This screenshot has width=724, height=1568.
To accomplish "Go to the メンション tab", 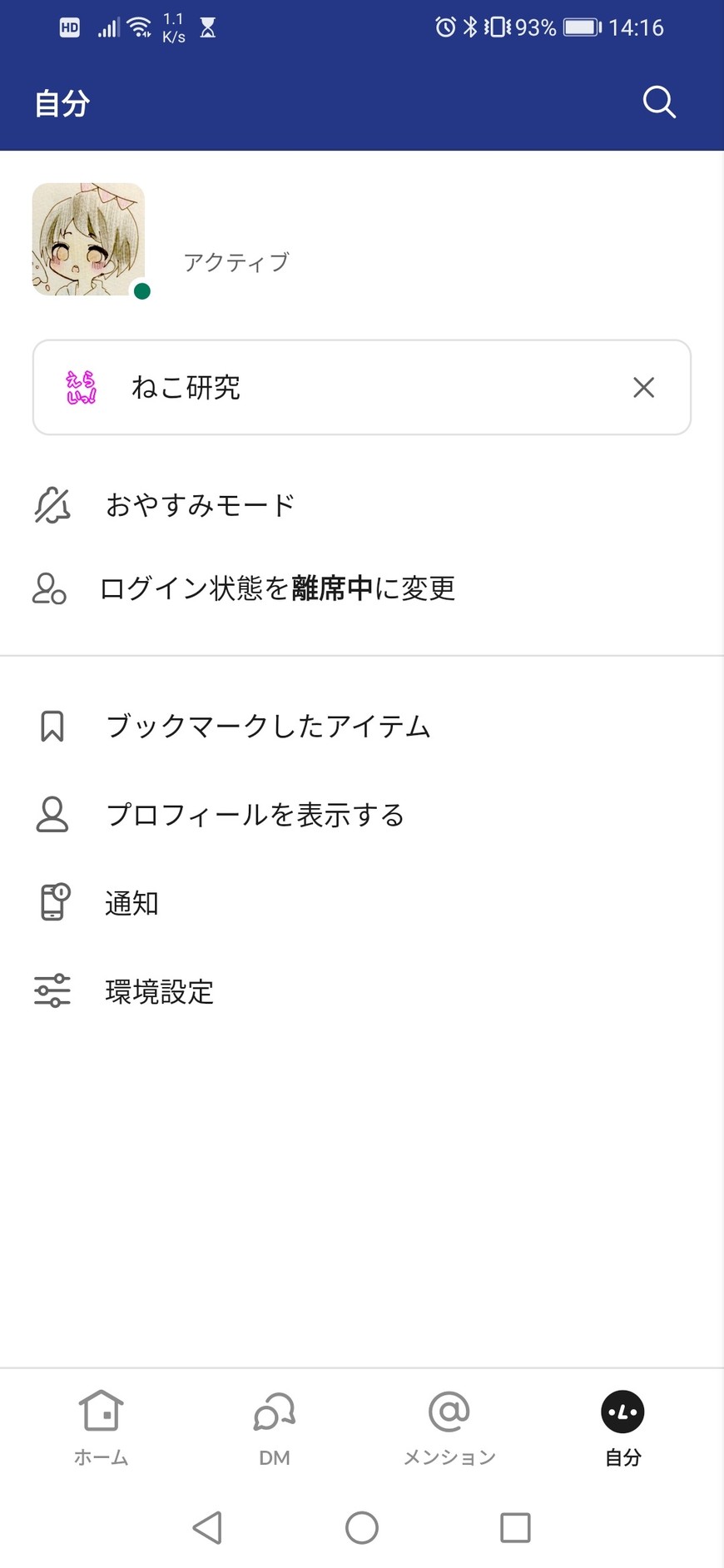I will [449, 1427].
